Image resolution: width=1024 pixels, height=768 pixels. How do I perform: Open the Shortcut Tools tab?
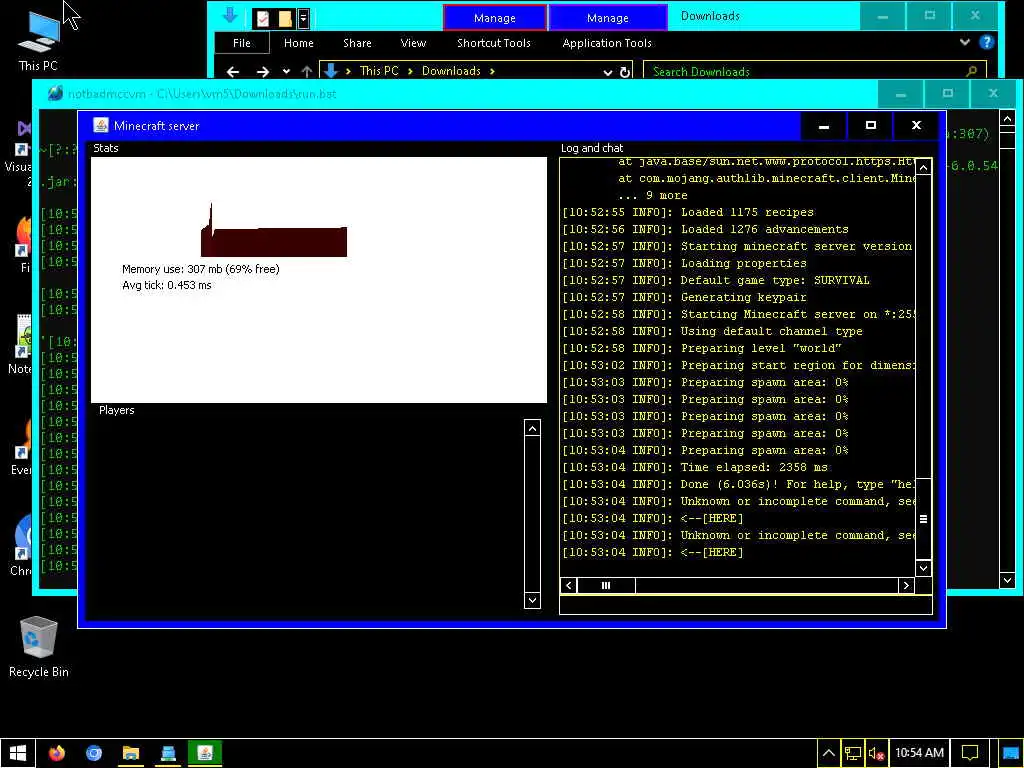(x=494, y=43)
